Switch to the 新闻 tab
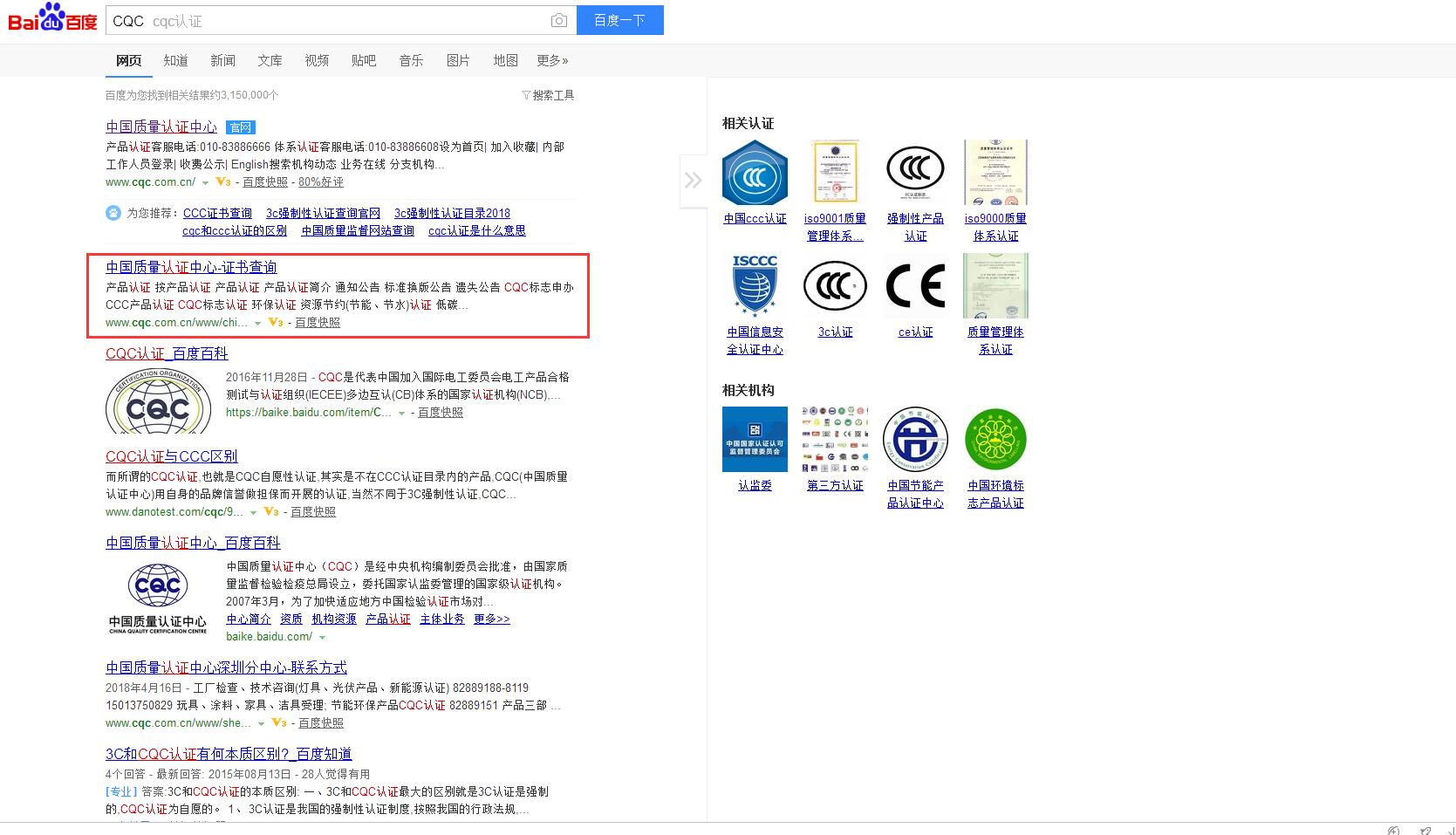The height and width of the screenshot is (835, 1456). 222,60
